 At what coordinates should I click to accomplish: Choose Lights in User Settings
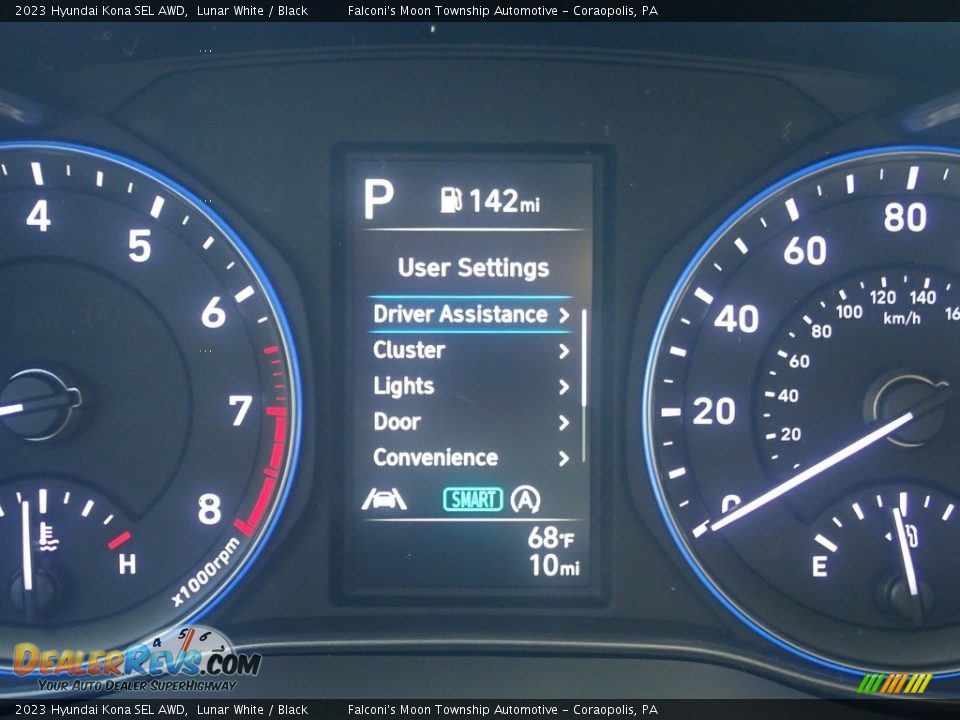point(470,386)
